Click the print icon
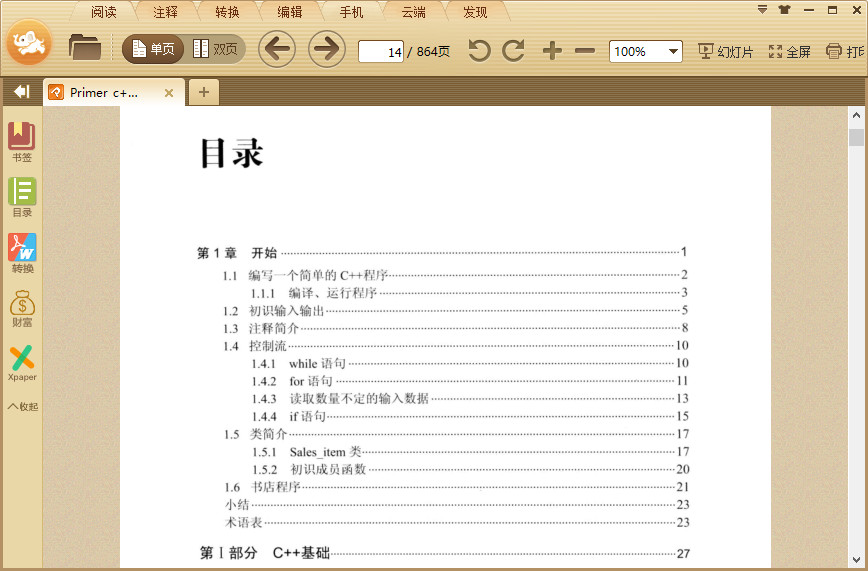The width and height of the screenshot is (868, 571). pyautogui.click(x=834, y=52)
